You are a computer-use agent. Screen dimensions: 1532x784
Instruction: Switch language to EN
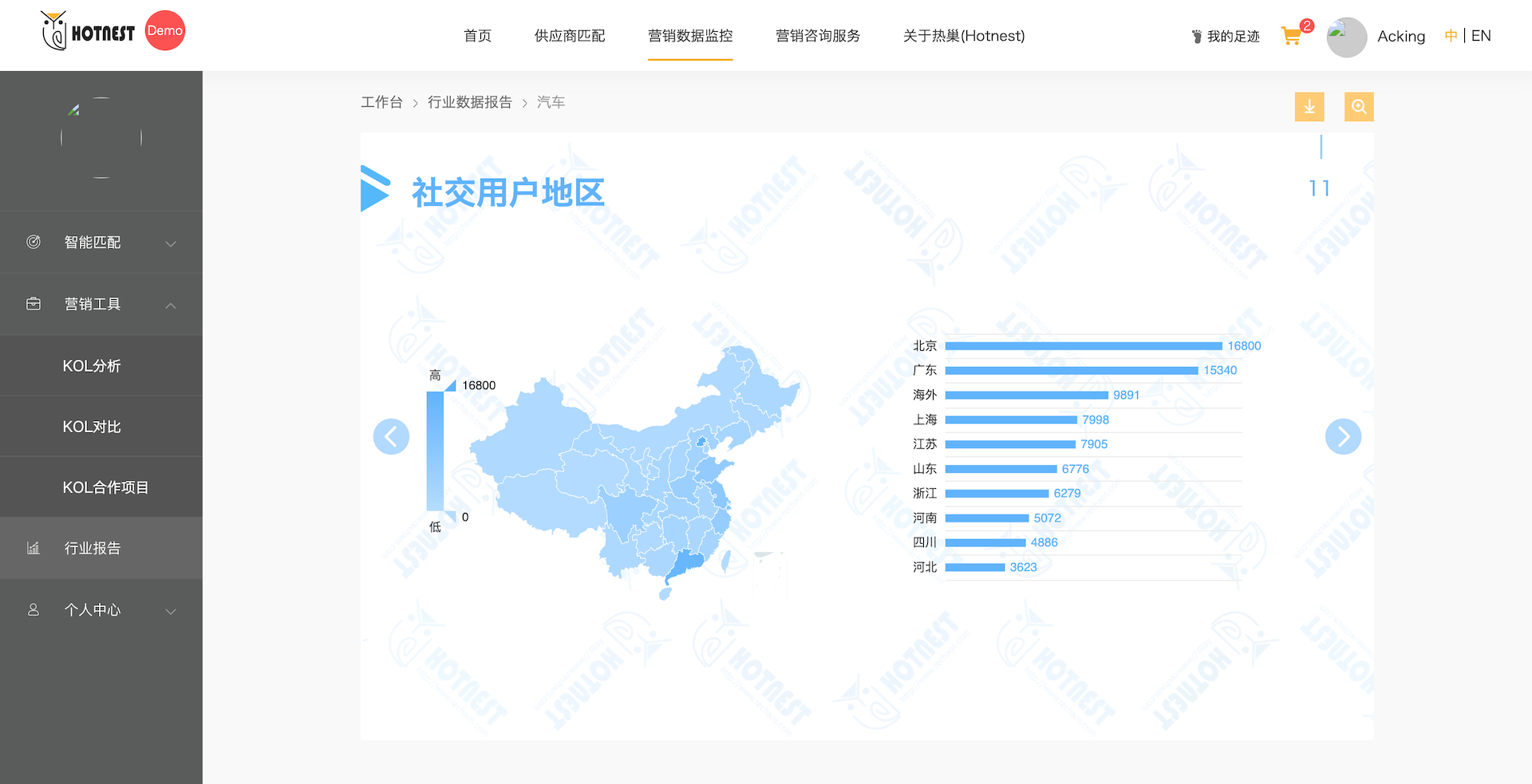point(1481,36)
